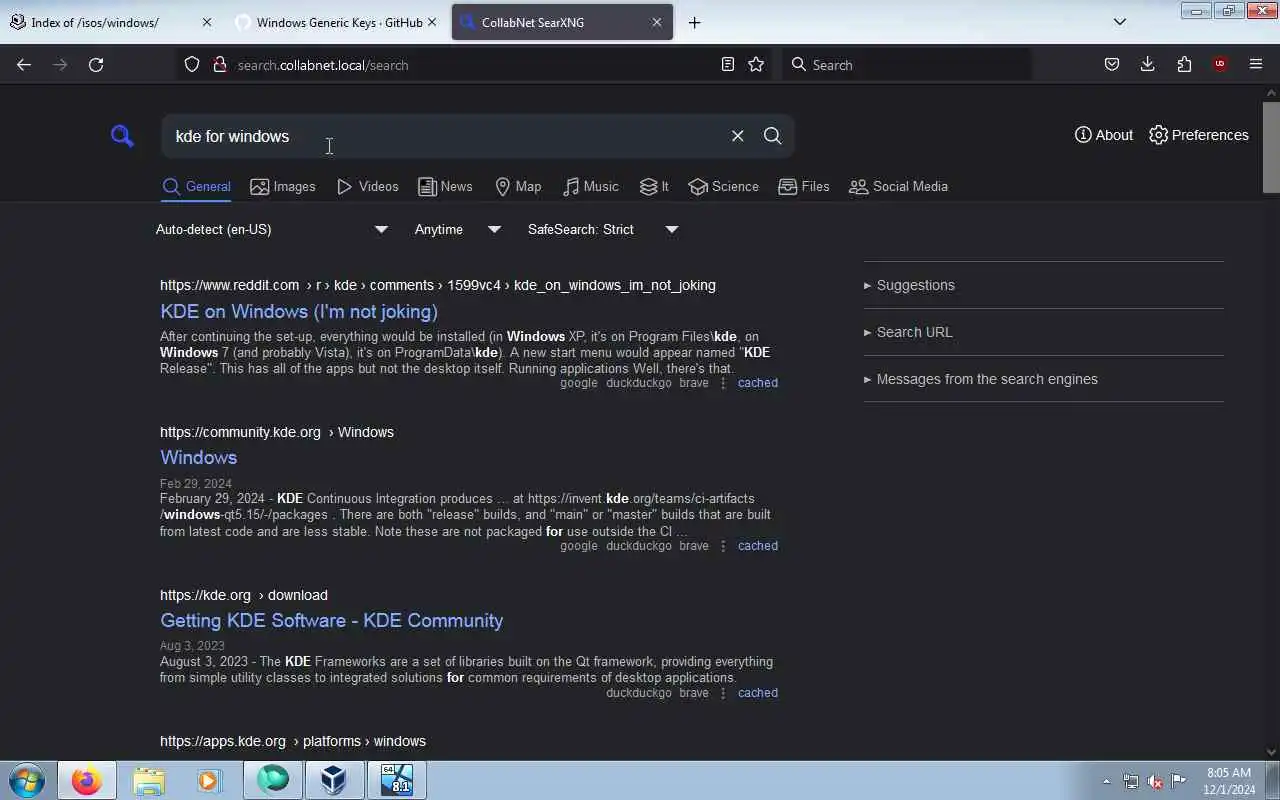Show hidden tray icons
Screen dimensions: 1280x800
coord(1106,781)
